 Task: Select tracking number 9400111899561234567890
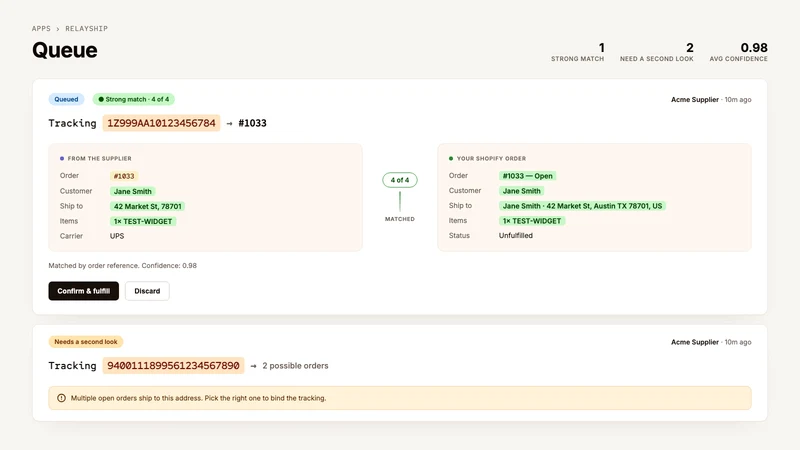tap(173, 365)
